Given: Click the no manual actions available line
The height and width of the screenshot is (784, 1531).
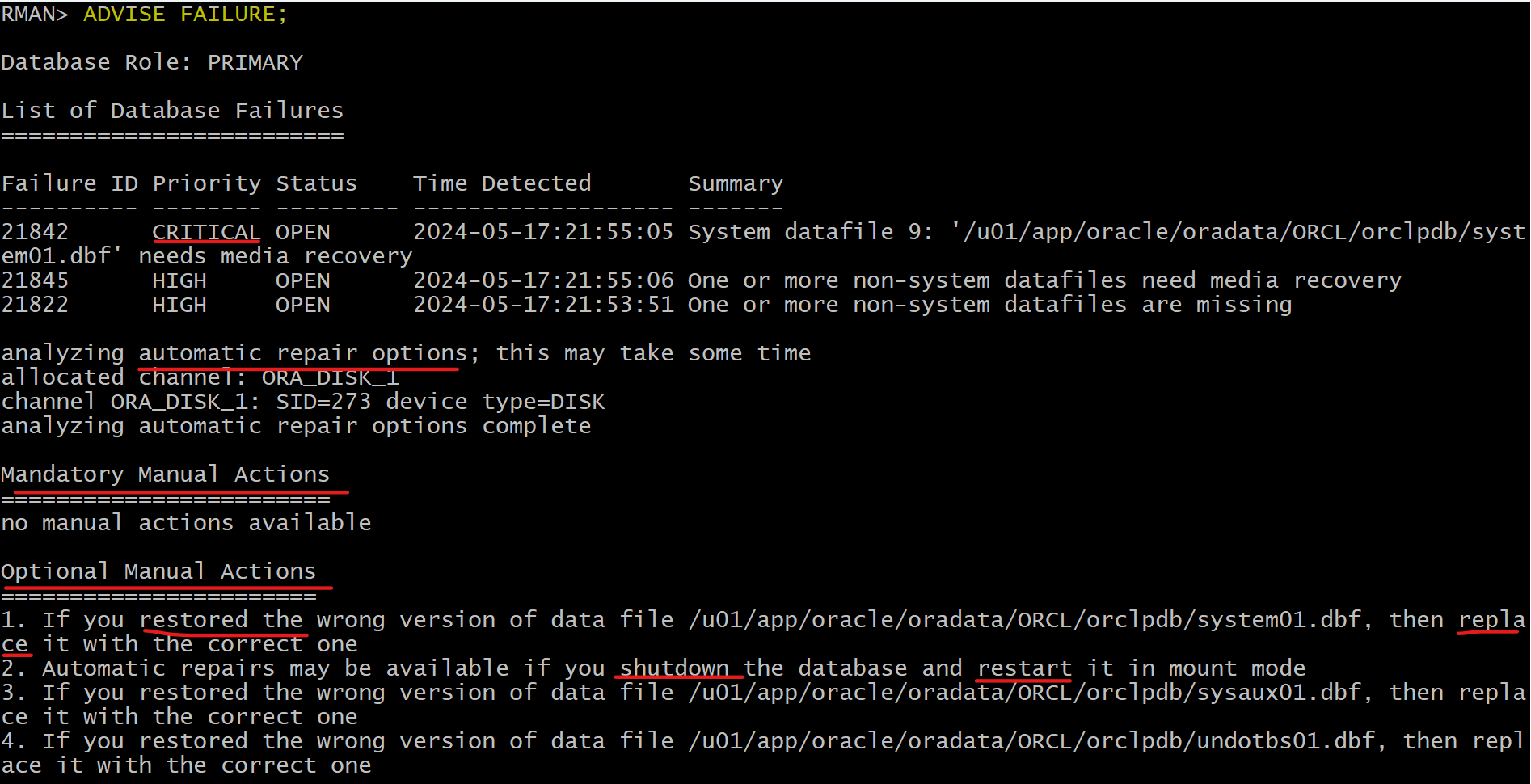Looking at the screenshot, I should click(x=186, y=523).
